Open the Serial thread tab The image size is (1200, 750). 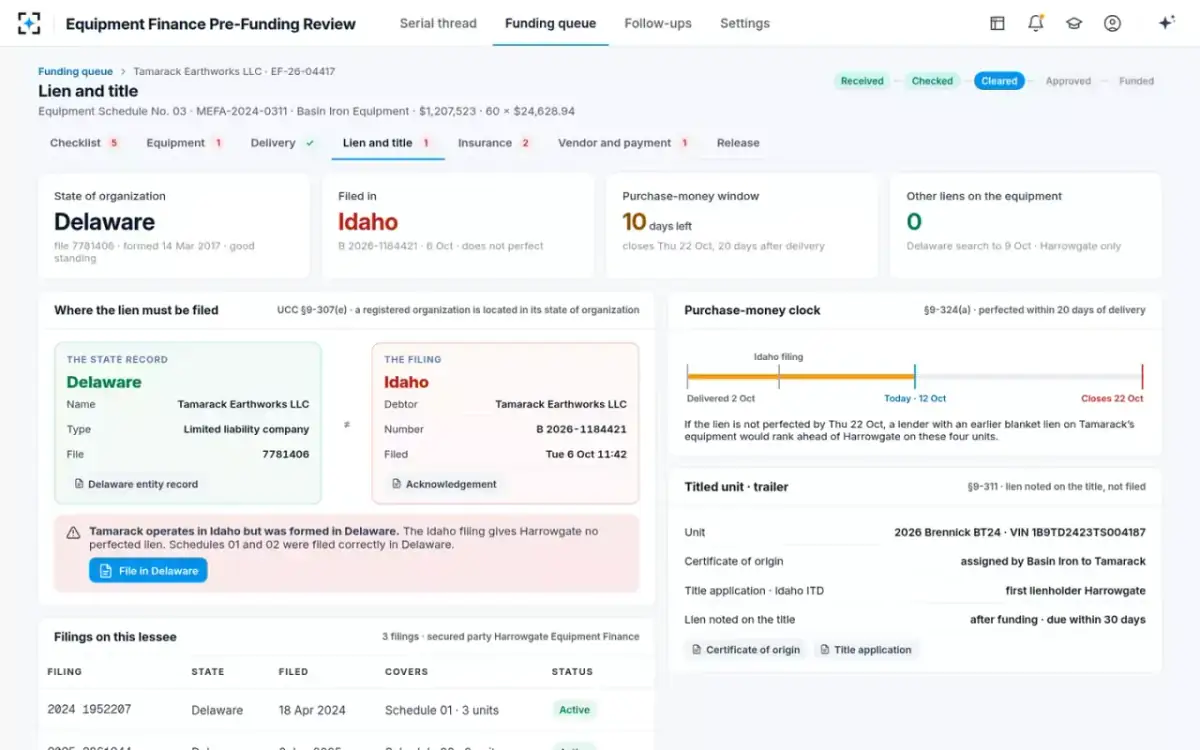point(438,23)
